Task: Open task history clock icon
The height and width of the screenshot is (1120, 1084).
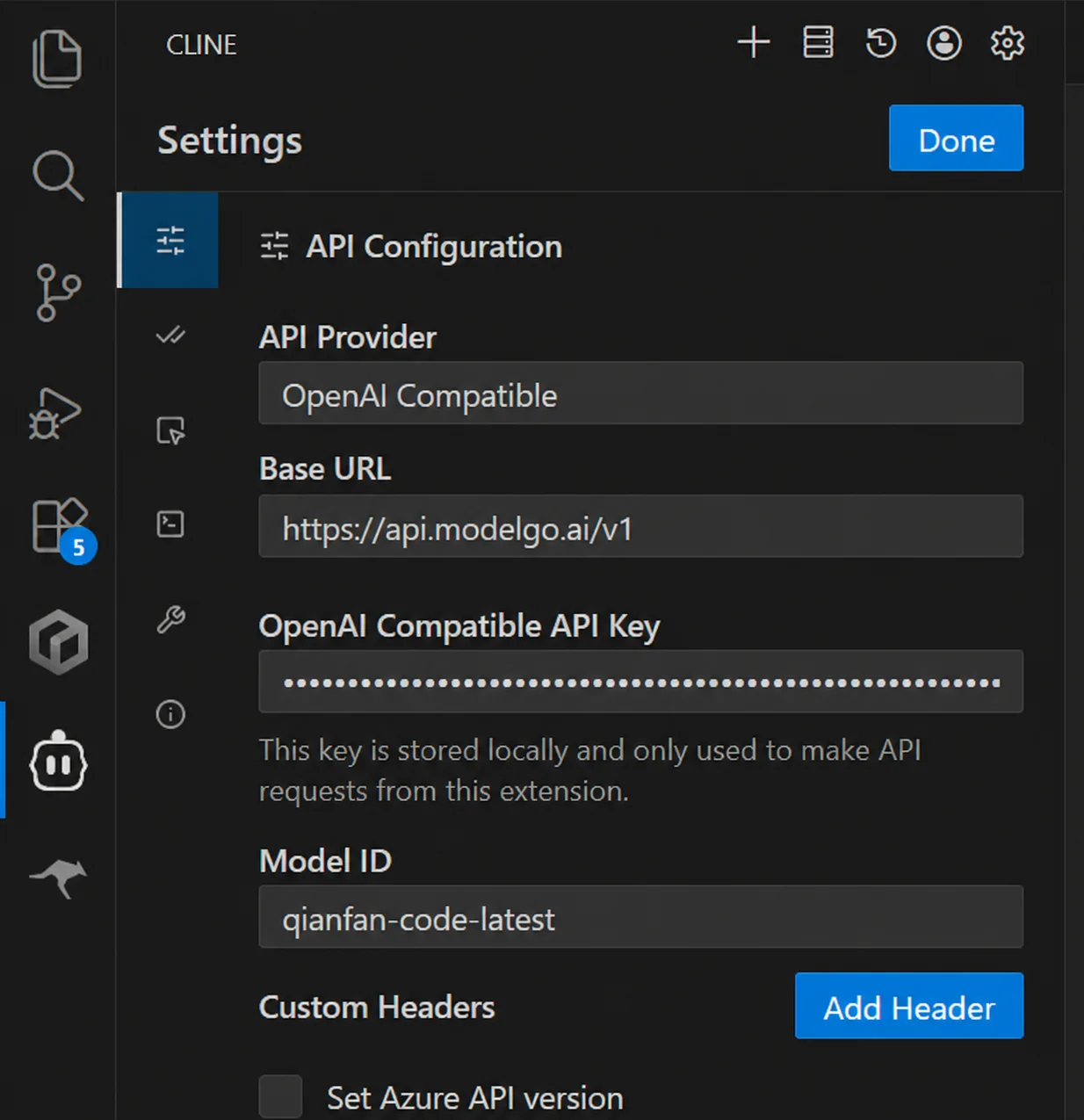Action: pos(880,42)
